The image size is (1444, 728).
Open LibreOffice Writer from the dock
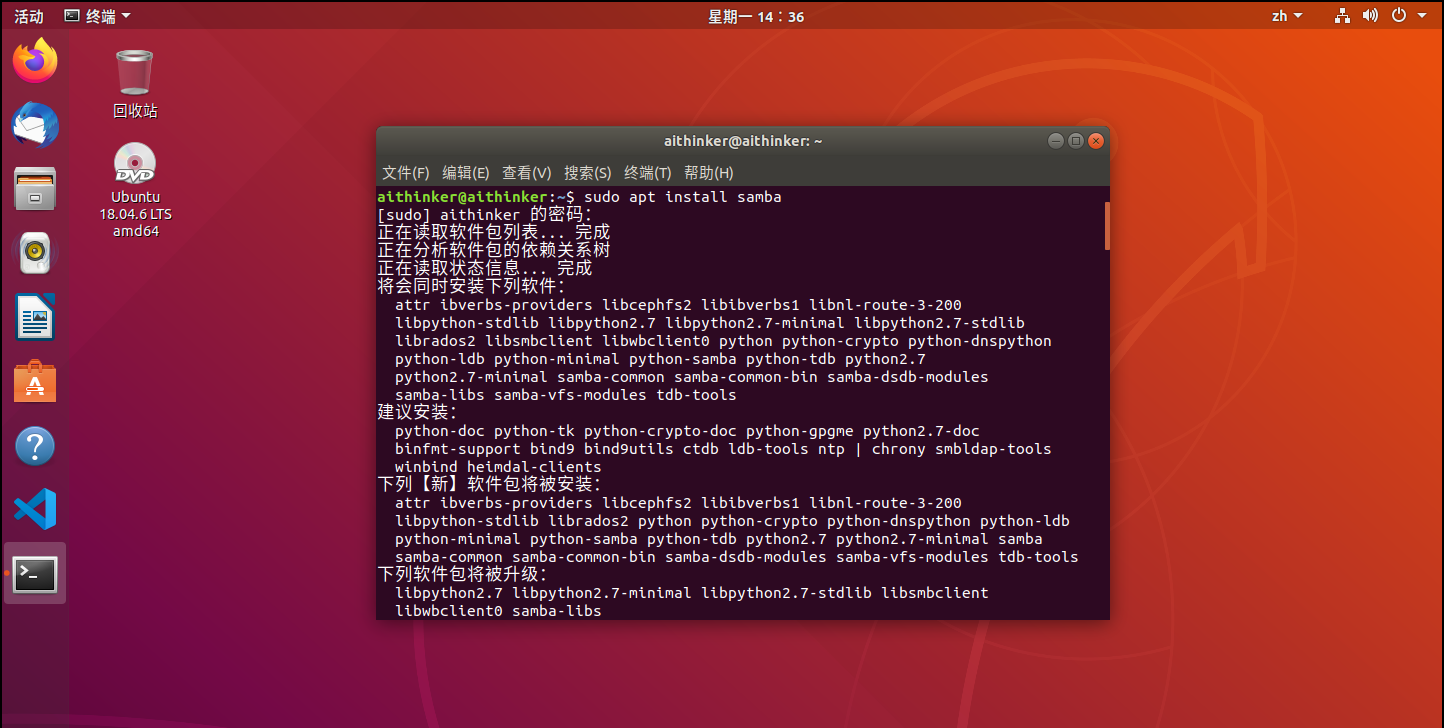tap(35, 318)
